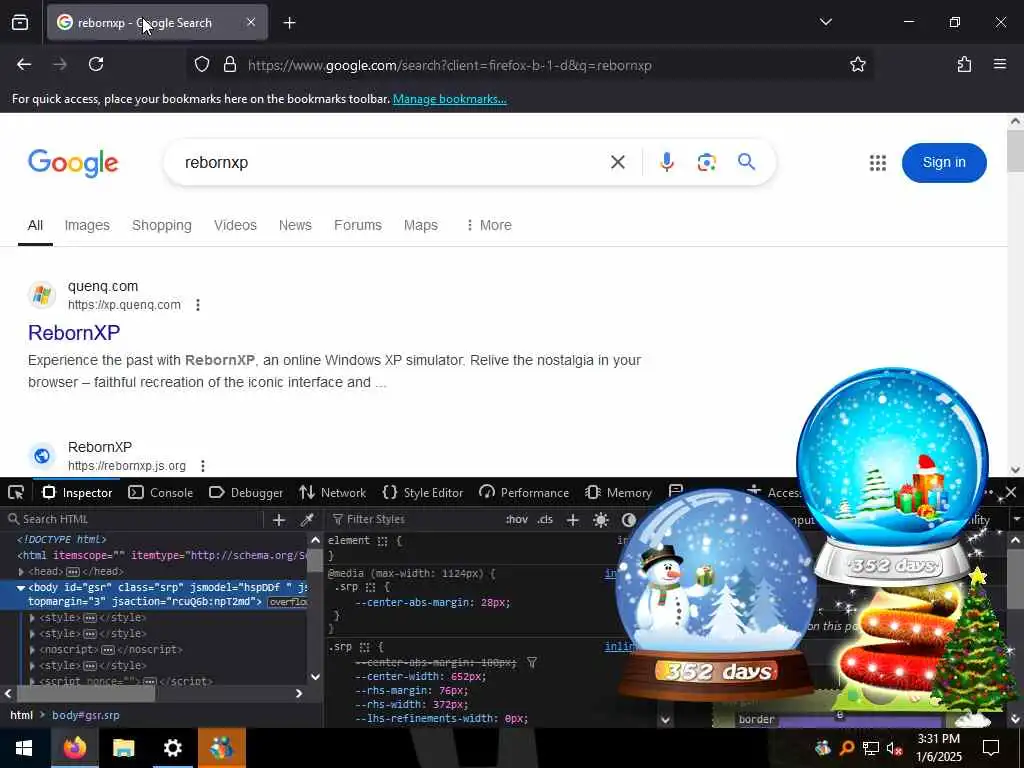
Task: Clear the search query with X
Action: click(618, 162)
